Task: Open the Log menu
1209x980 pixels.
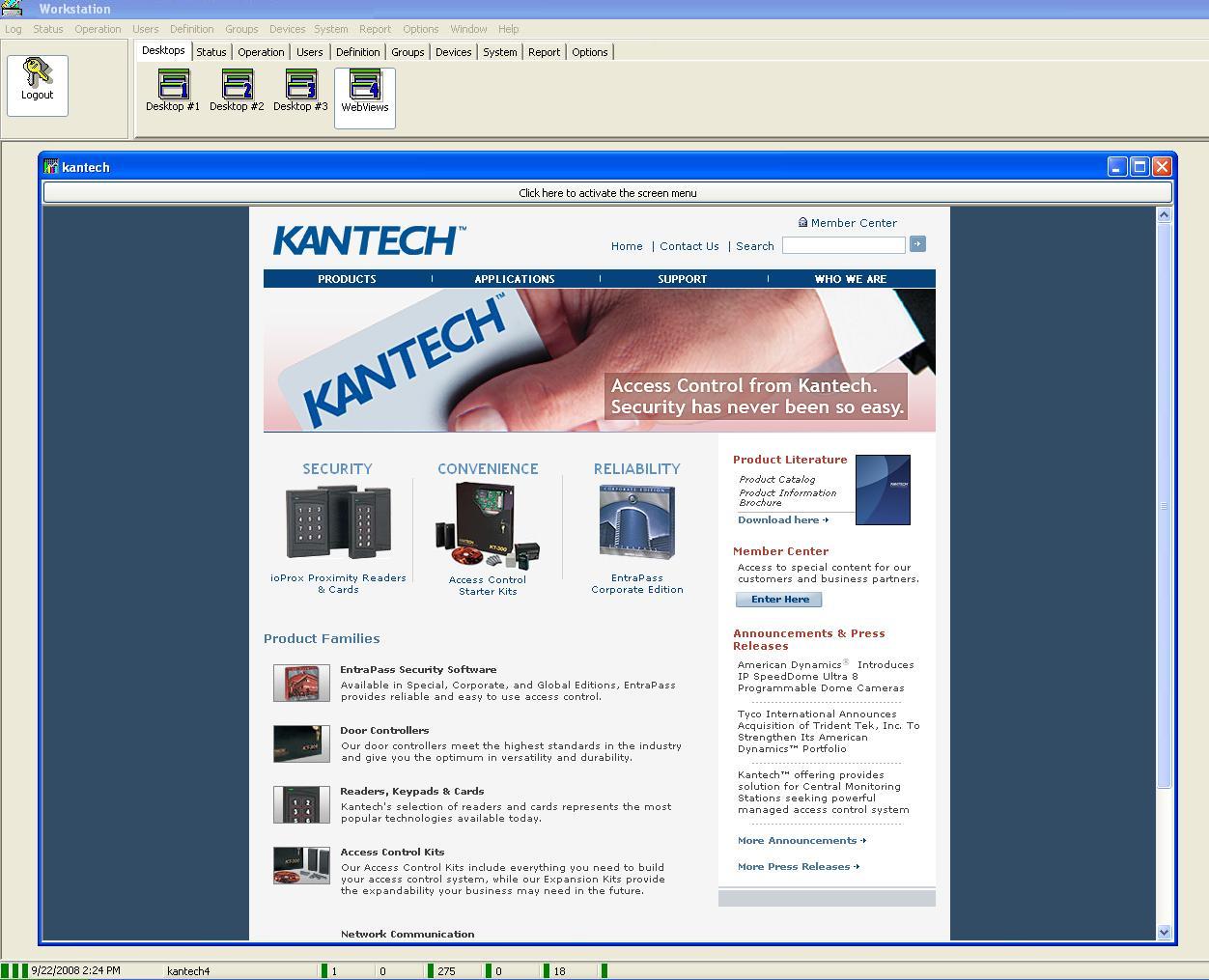Action: pyautogui.click(x=14, y=29)
